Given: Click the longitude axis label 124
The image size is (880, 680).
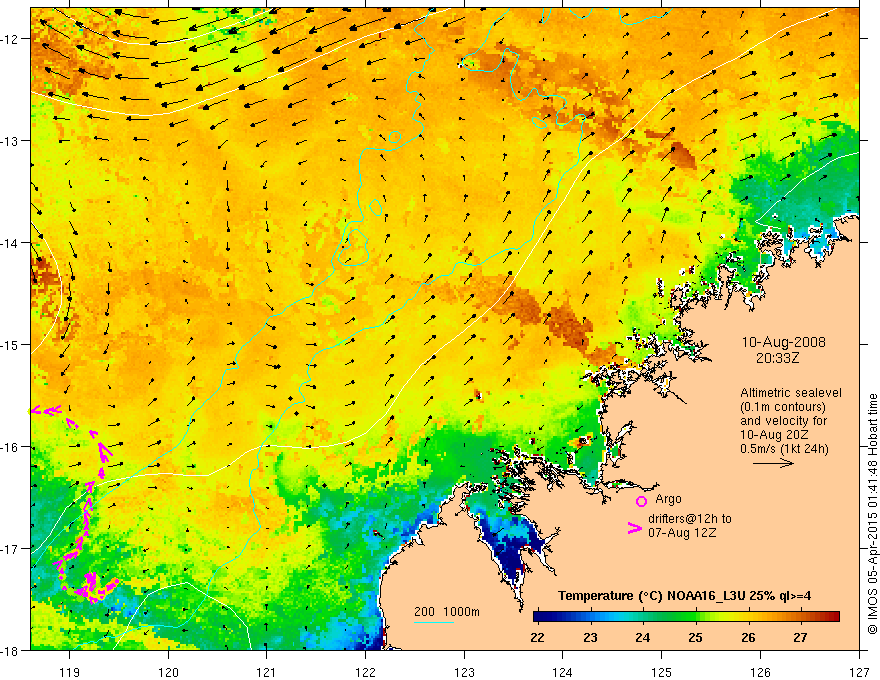Looking at the screenshot, I should pos(563,672).
